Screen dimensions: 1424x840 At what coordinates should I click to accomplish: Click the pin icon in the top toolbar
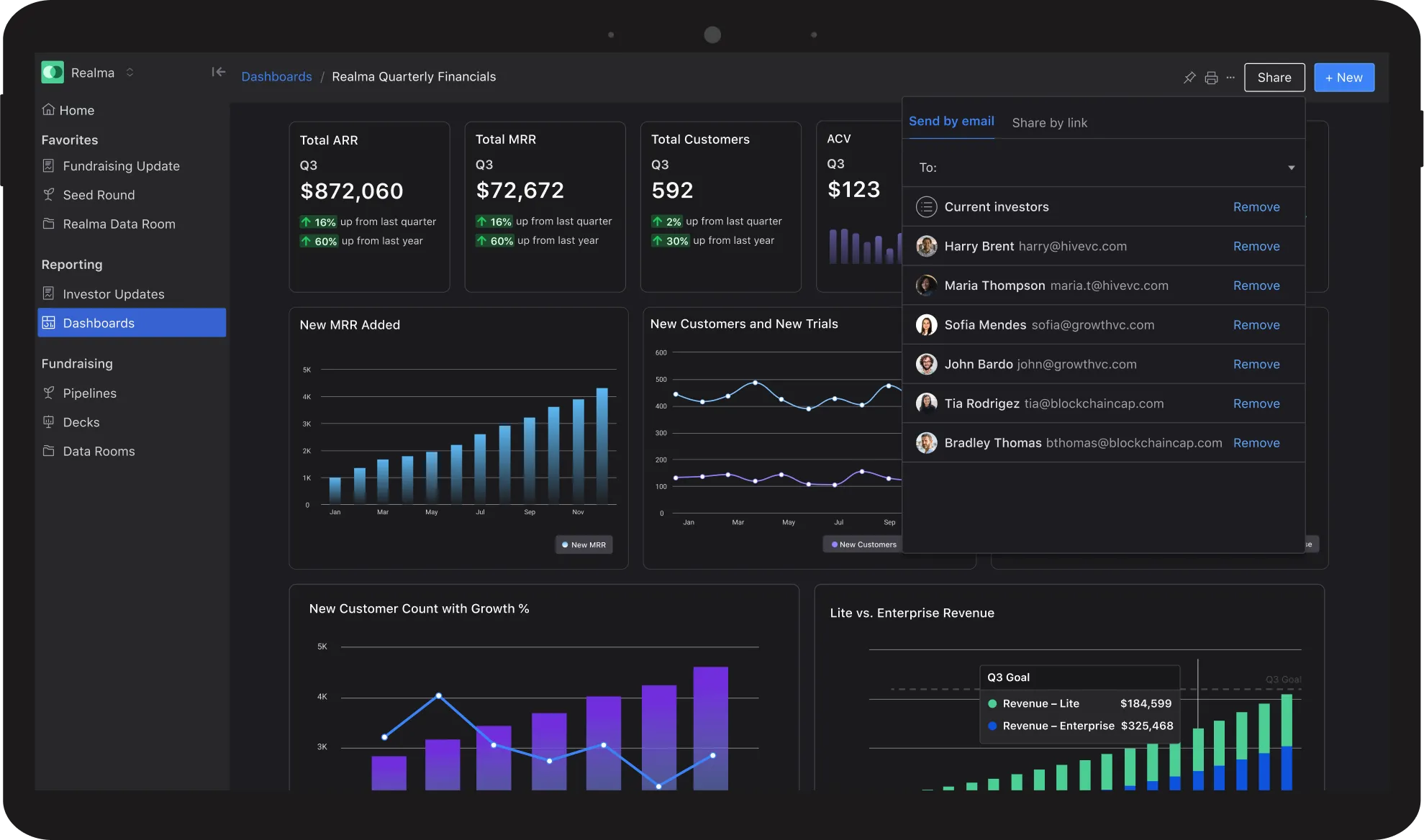(x=1189, y=78)
